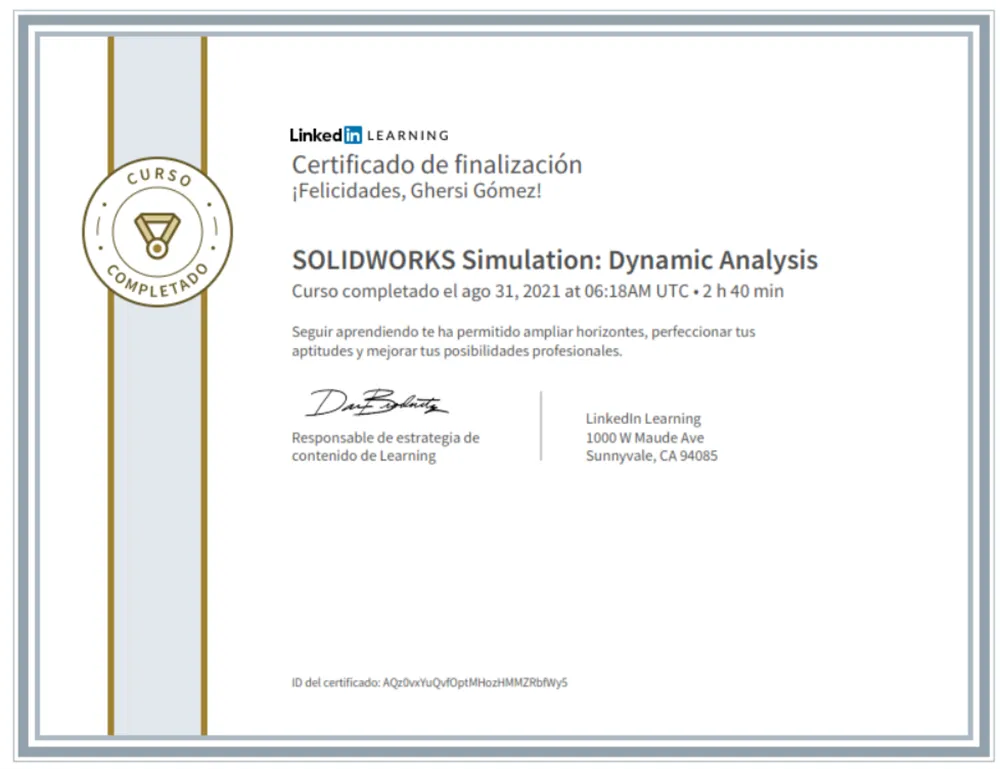Select the certificate ID 'AQz0vxYuQvfOptMHozHMMZRbfWy5'
The width and height of the screenshot is (1000, 769).
point(474,682)
